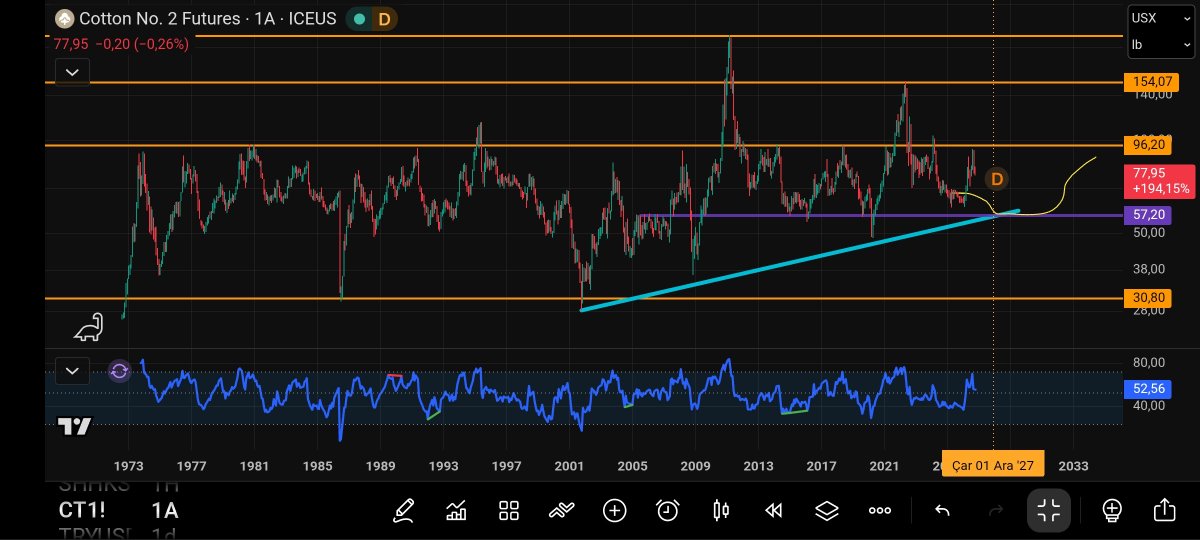The image size is (1200, 540).
Task: Select the CT1! symbol in watchlist
Action: pos(84,510)
